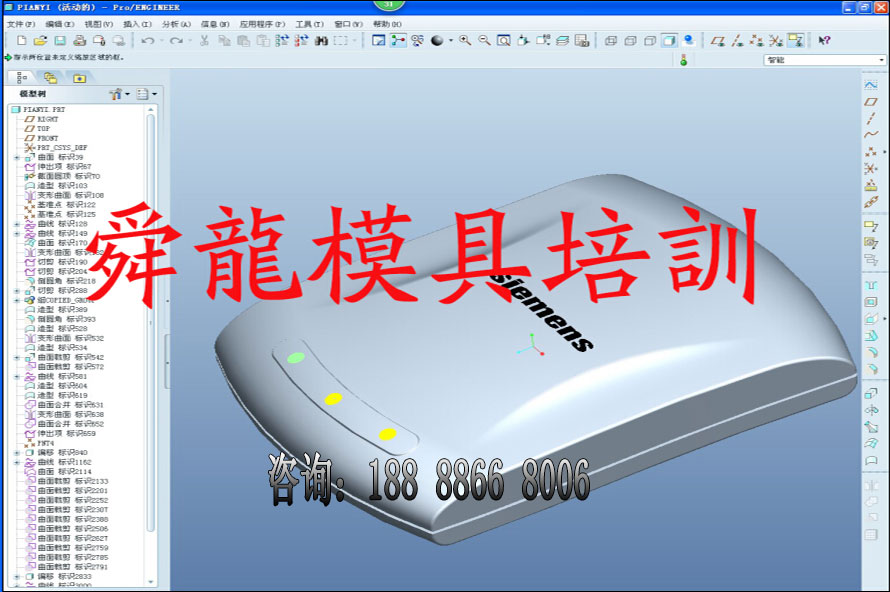
Task: Expand the 切剪 标识288 tree node
Action: click(x=17, y=291)
